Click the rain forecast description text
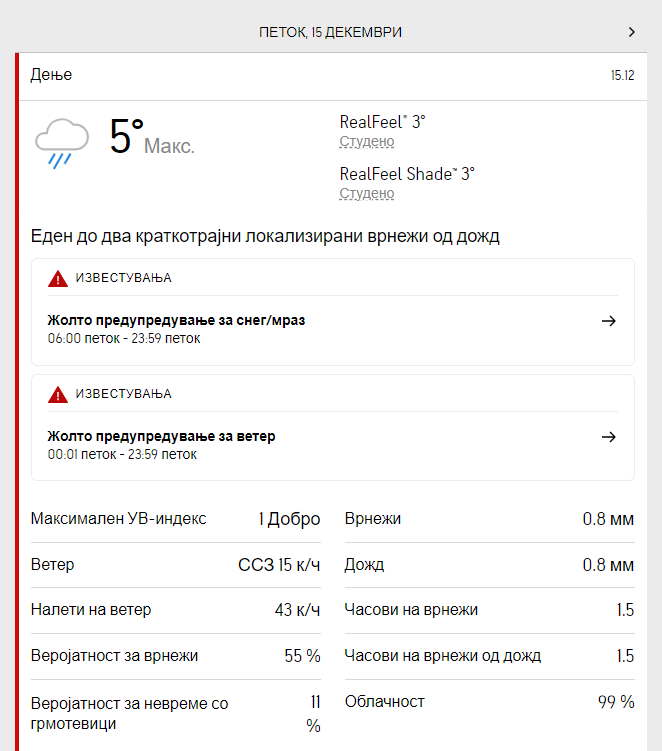 point(265,236)
